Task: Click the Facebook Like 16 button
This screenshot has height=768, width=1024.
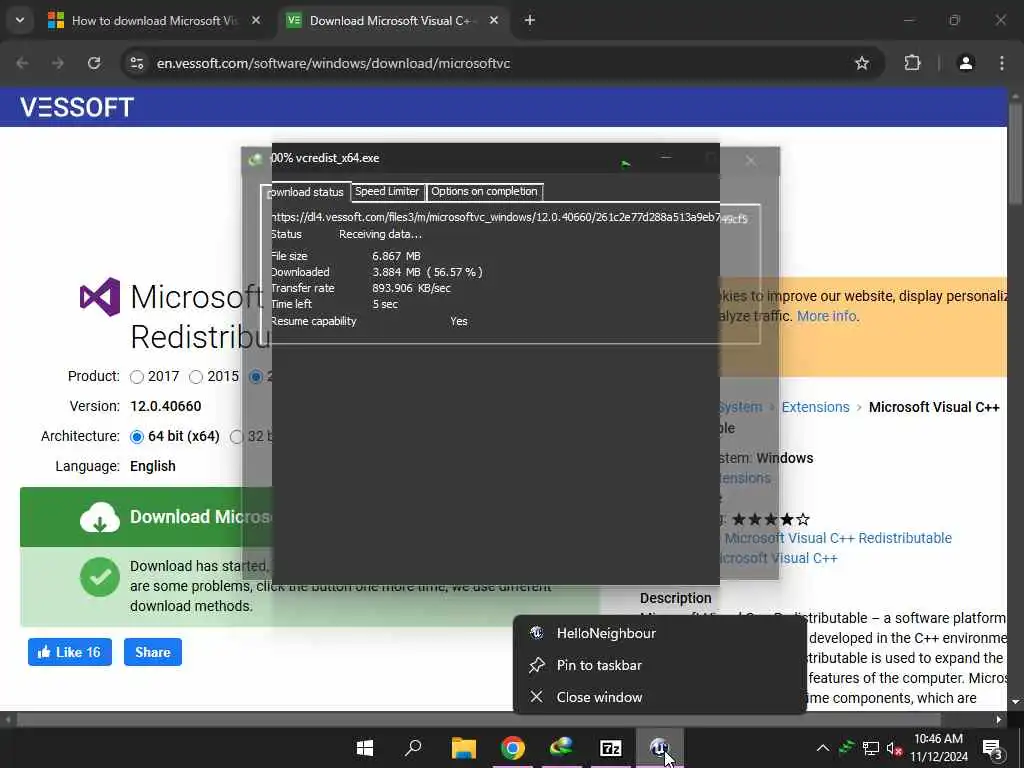Action: (69, 652)
